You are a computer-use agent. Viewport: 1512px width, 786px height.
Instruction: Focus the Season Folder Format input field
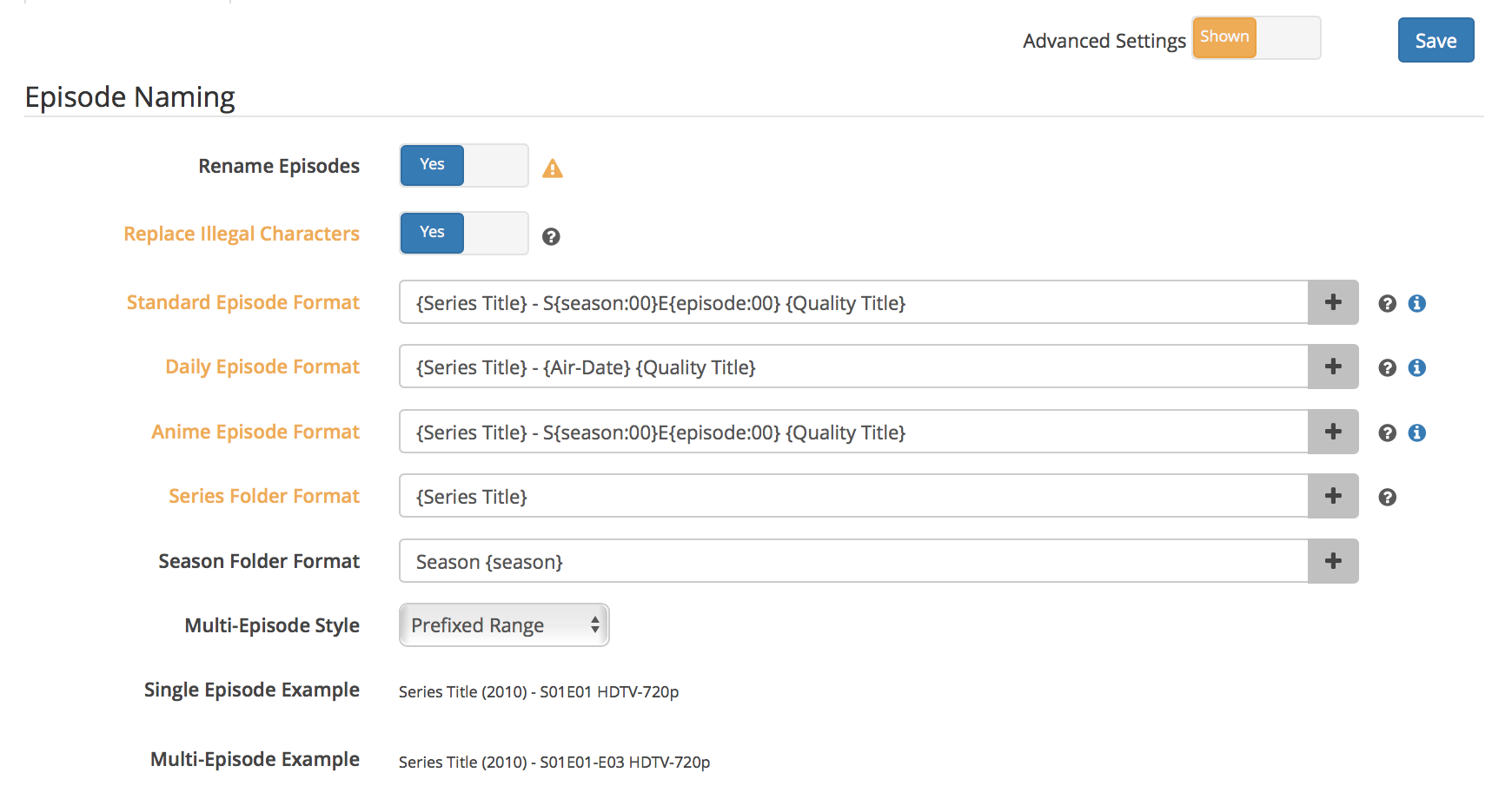point(853,561)
